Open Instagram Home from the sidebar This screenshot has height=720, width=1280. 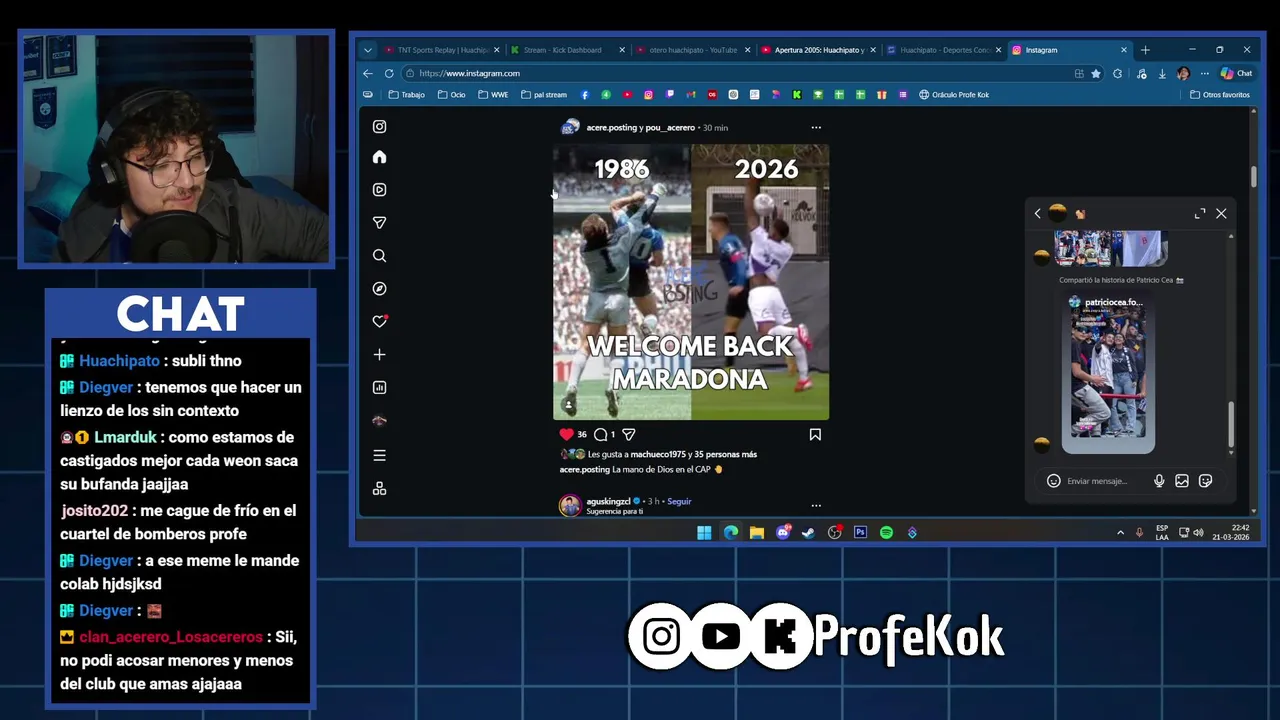click(379, 157)
